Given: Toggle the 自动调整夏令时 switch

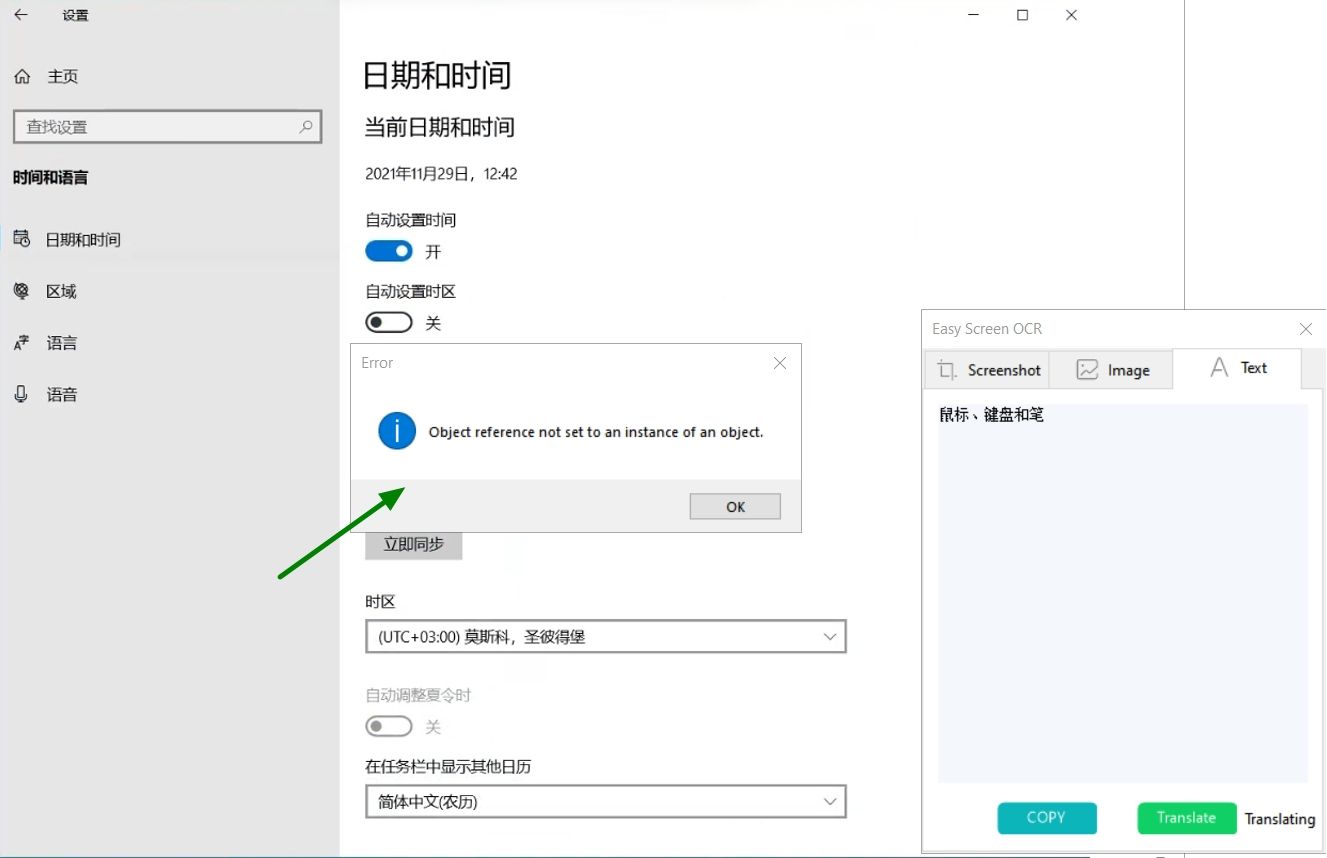Looking at the screenshot, I should point(389,726).
